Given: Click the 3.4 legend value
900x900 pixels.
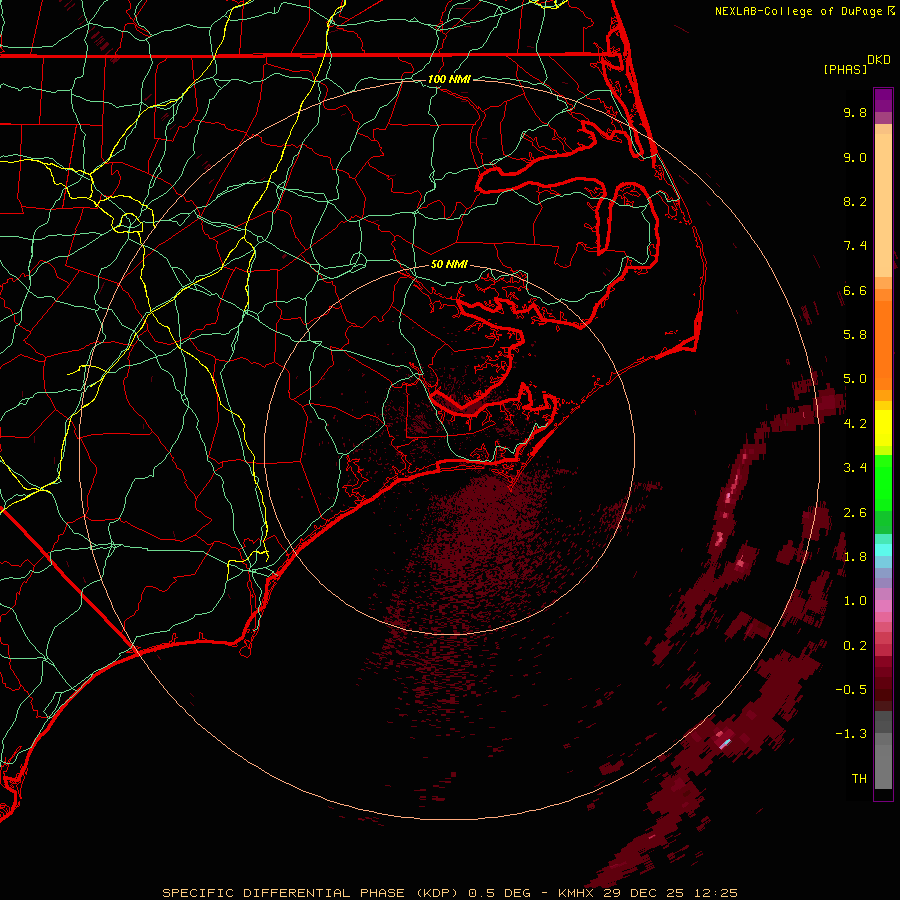Looking at the screenshot, I should pyautogui.click(x=855, y=468).
